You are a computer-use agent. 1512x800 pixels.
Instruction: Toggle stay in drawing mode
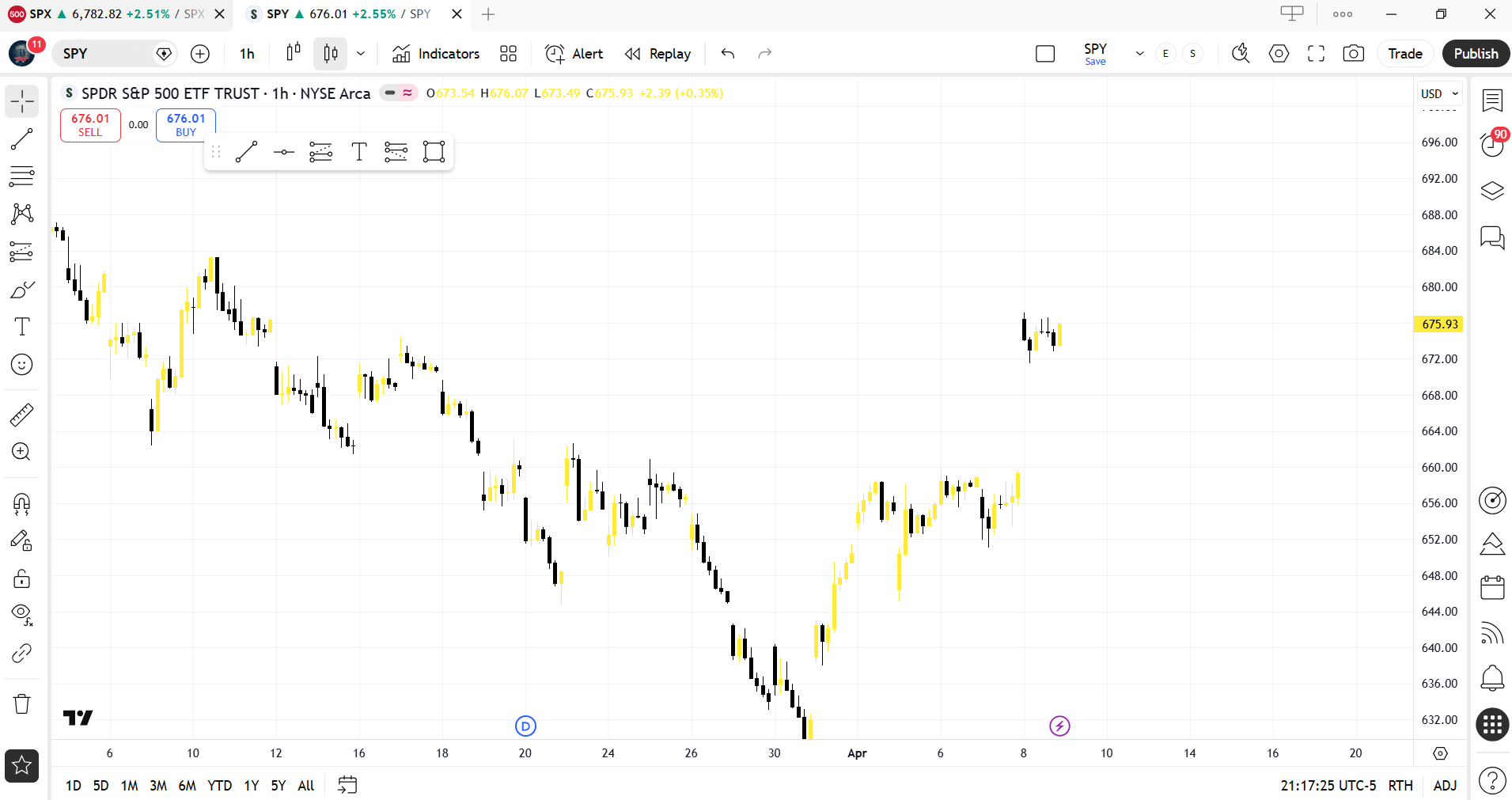[22, 541]
